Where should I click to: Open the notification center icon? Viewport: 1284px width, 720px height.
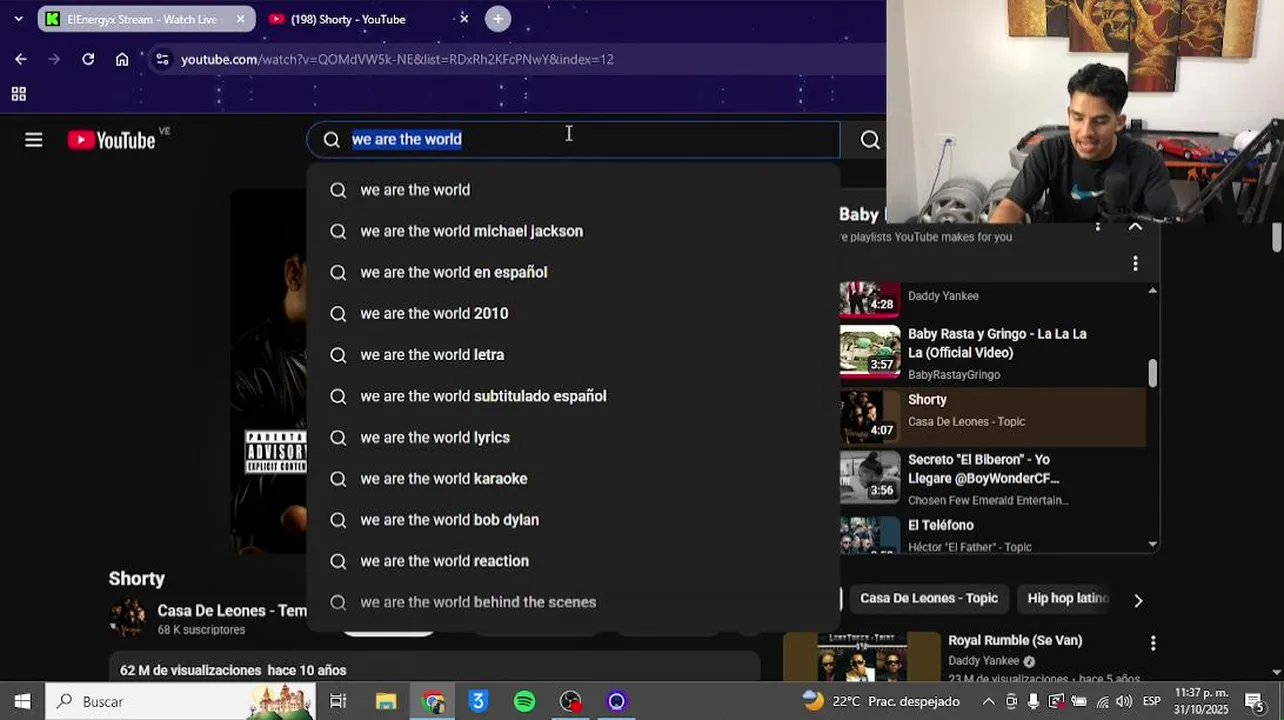(1254, 701)
